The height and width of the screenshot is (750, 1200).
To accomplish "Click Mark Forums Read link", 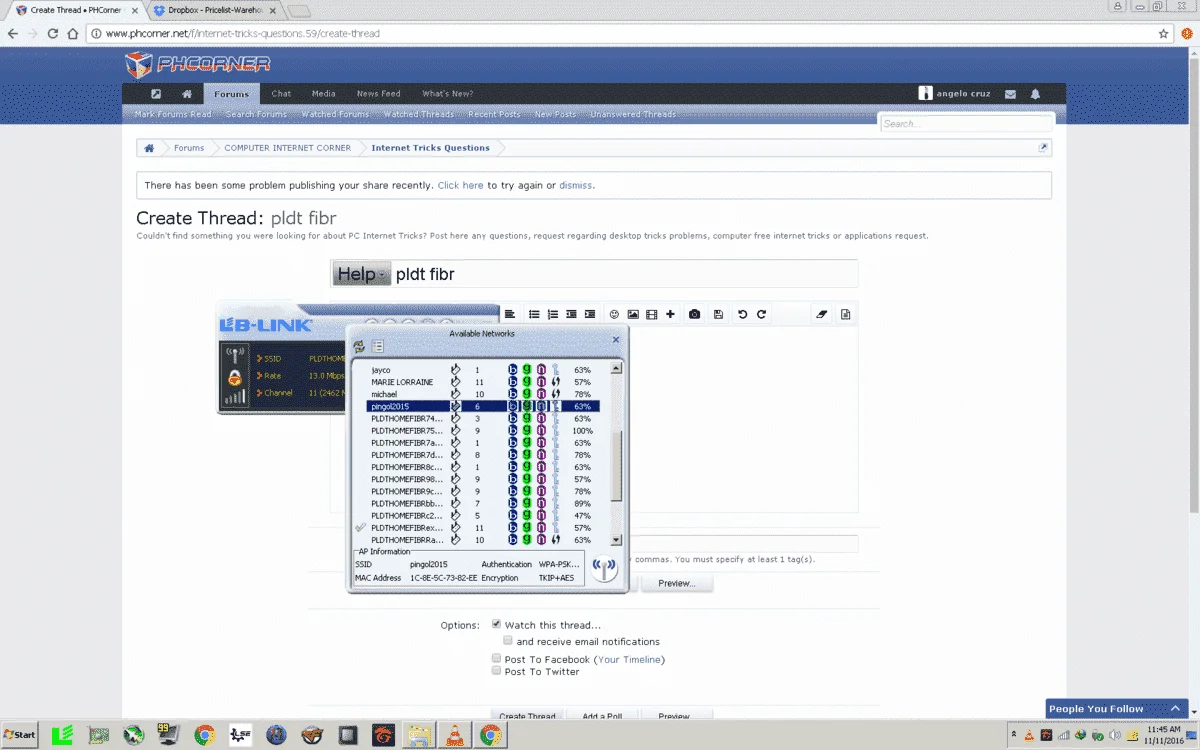I will click(174, 115).
